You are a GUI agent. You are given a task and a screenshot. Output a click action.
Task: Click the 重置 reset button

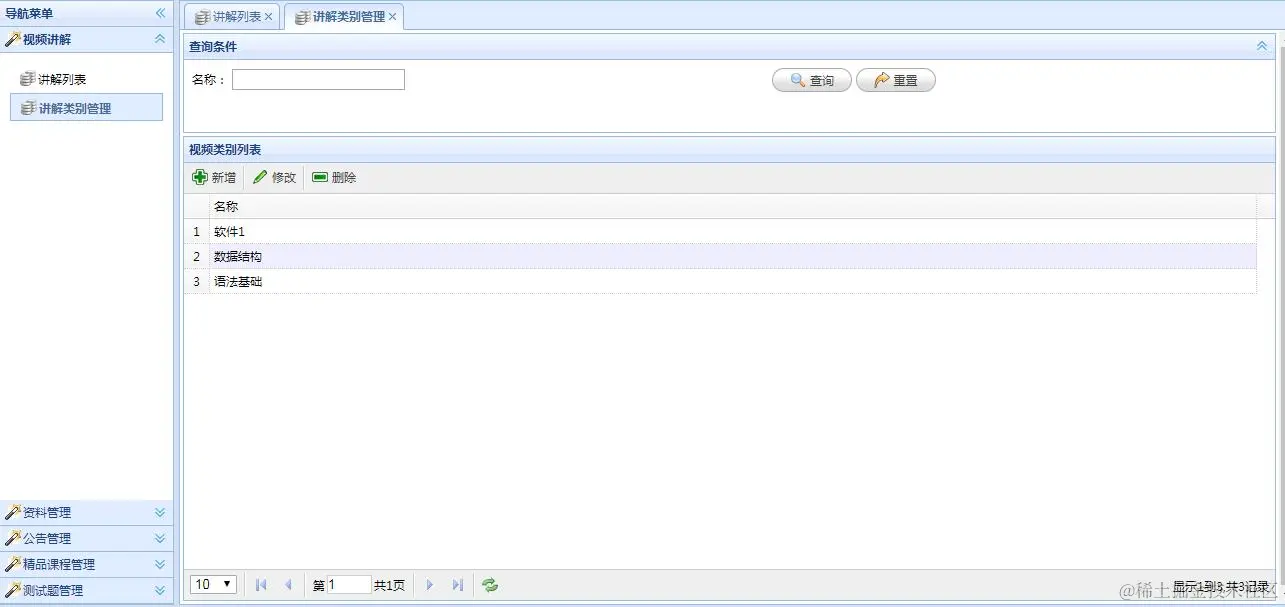(896, 80)
